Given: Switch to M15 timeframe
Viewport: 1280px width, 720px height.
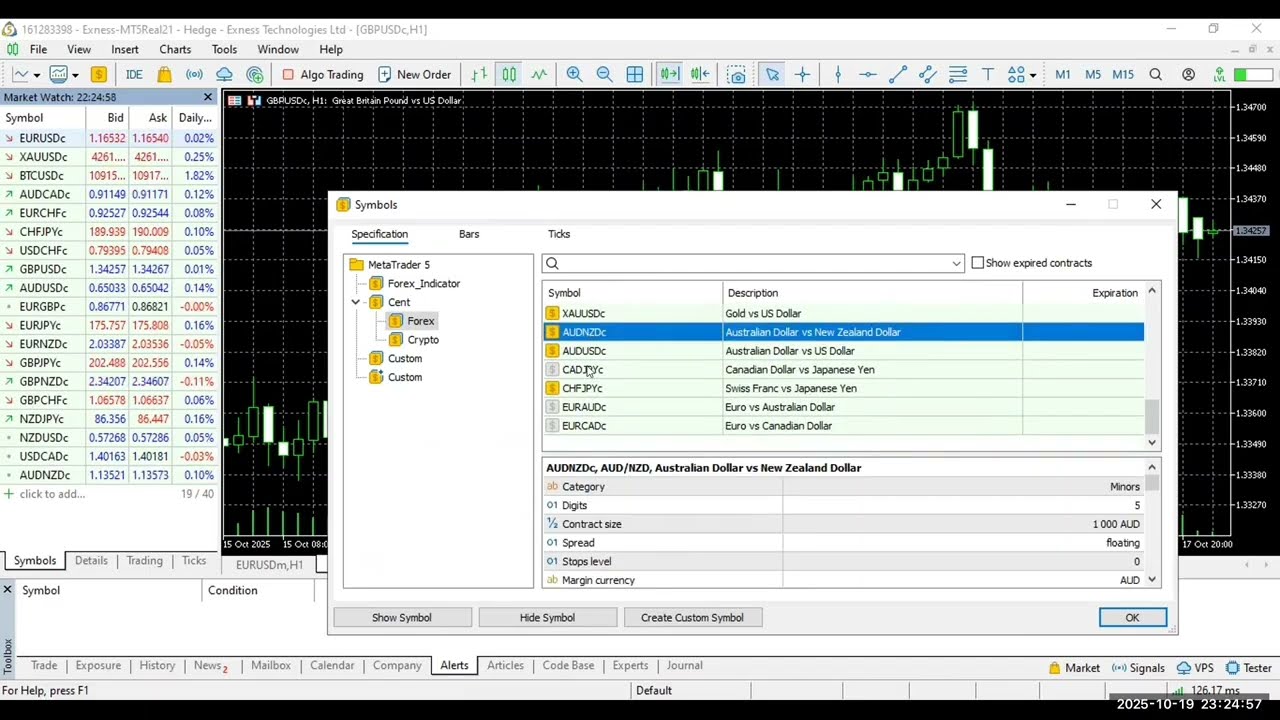Looking at the screenshot, I should 1123,75.
